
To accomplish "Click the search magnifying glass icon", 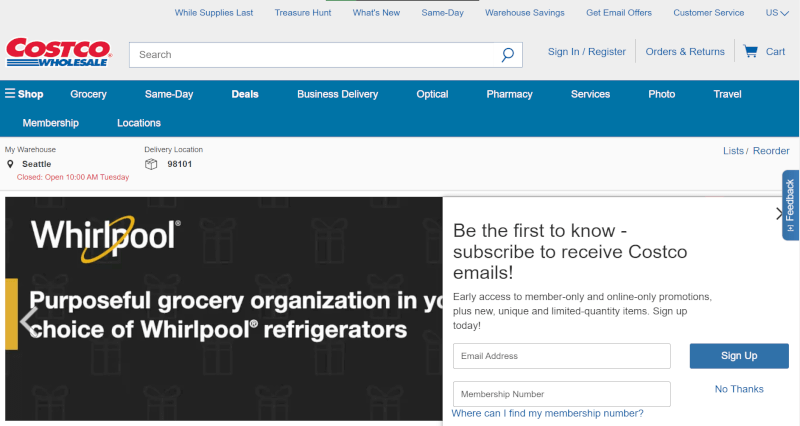I will (508, 55).
